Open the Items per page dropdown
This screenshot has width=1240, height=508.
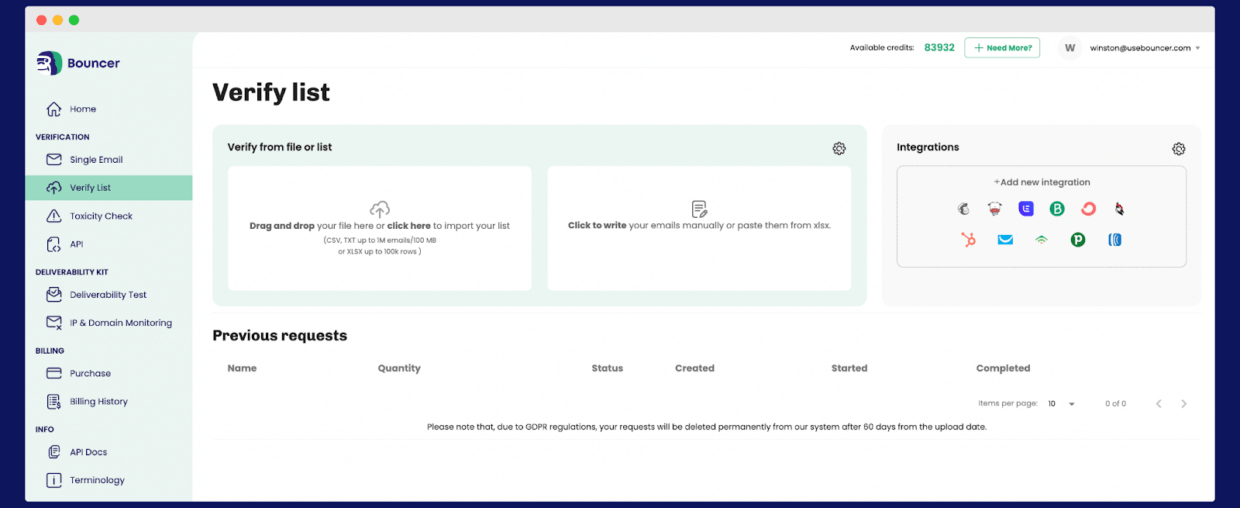[1061, 404]
